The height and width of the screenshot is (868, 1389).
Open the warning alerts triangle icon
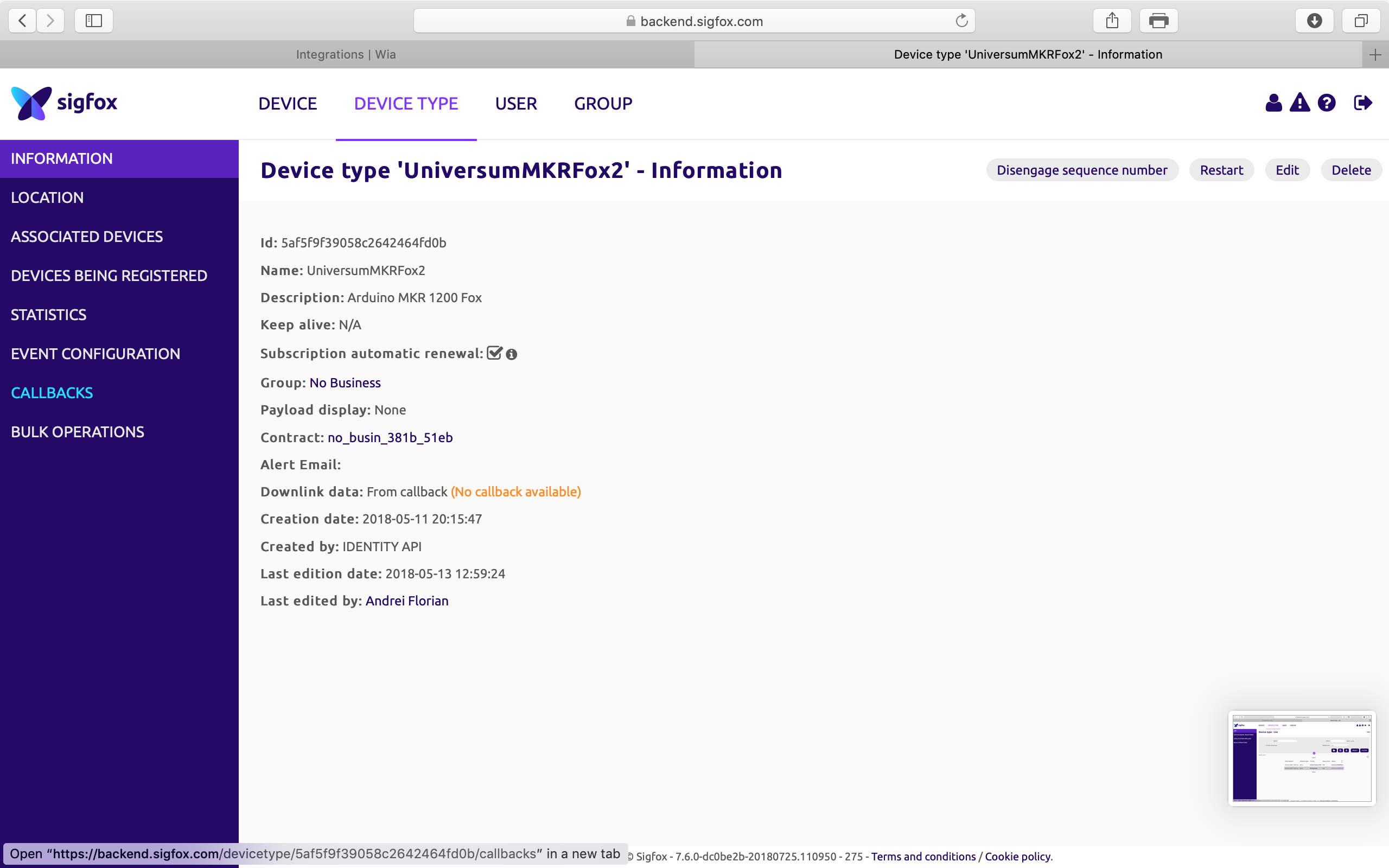click(x=1299, y=103)
